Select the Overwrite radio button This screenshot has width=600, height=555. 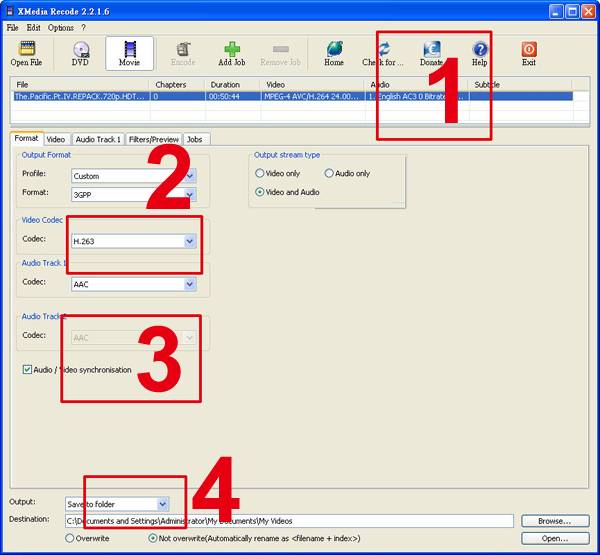click(x=69, y=538)
